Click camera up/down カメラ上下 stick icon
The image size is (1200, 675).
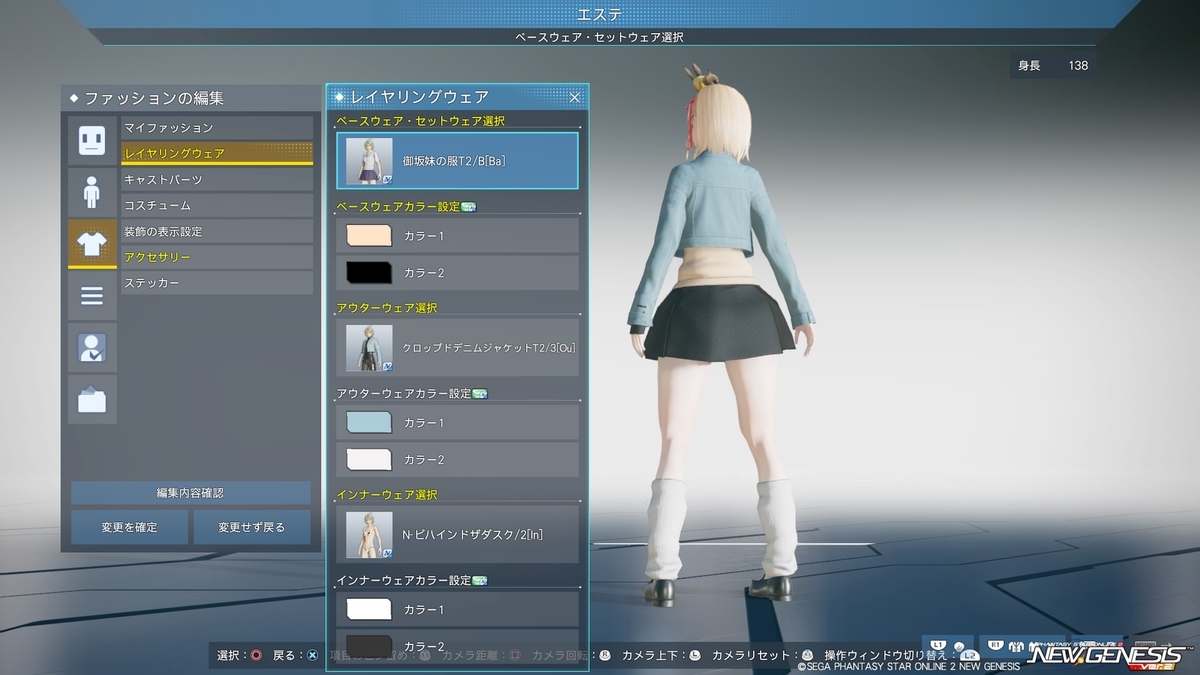[695, 655]
